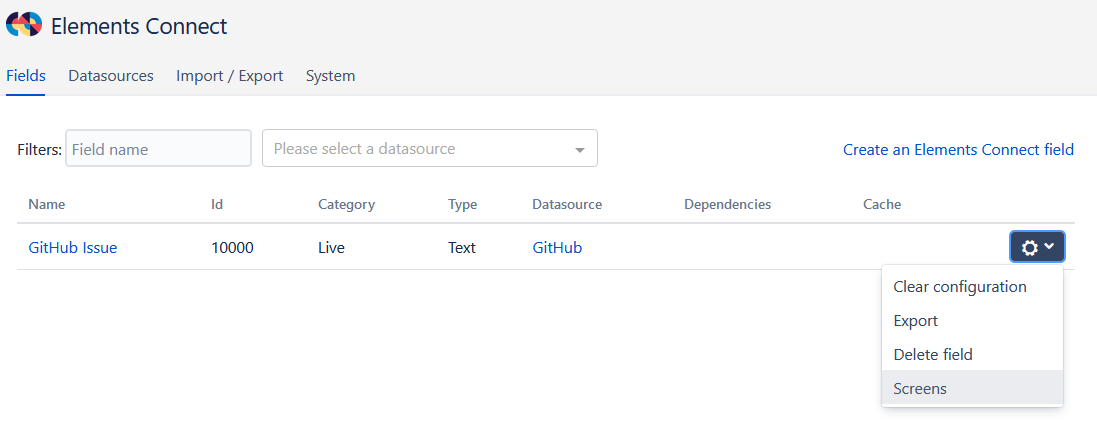The width and height of the screenshot is (1097, 434).
Task: Click the Elements Connect logo icon
Action: 24,26
